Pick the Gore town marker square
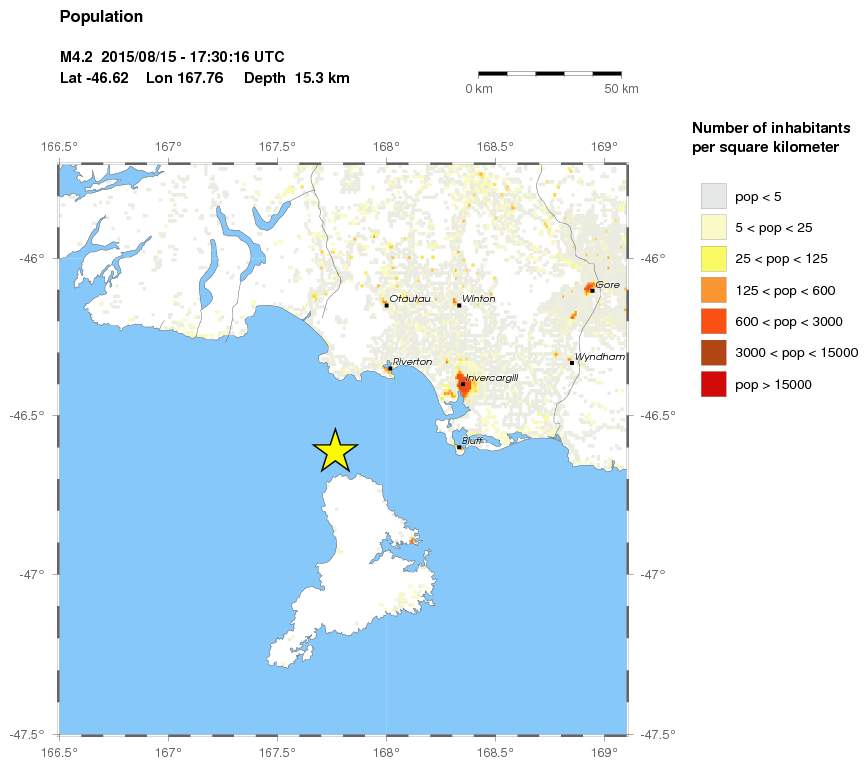The height and width of the screenshot is (767, 868). 592,291
